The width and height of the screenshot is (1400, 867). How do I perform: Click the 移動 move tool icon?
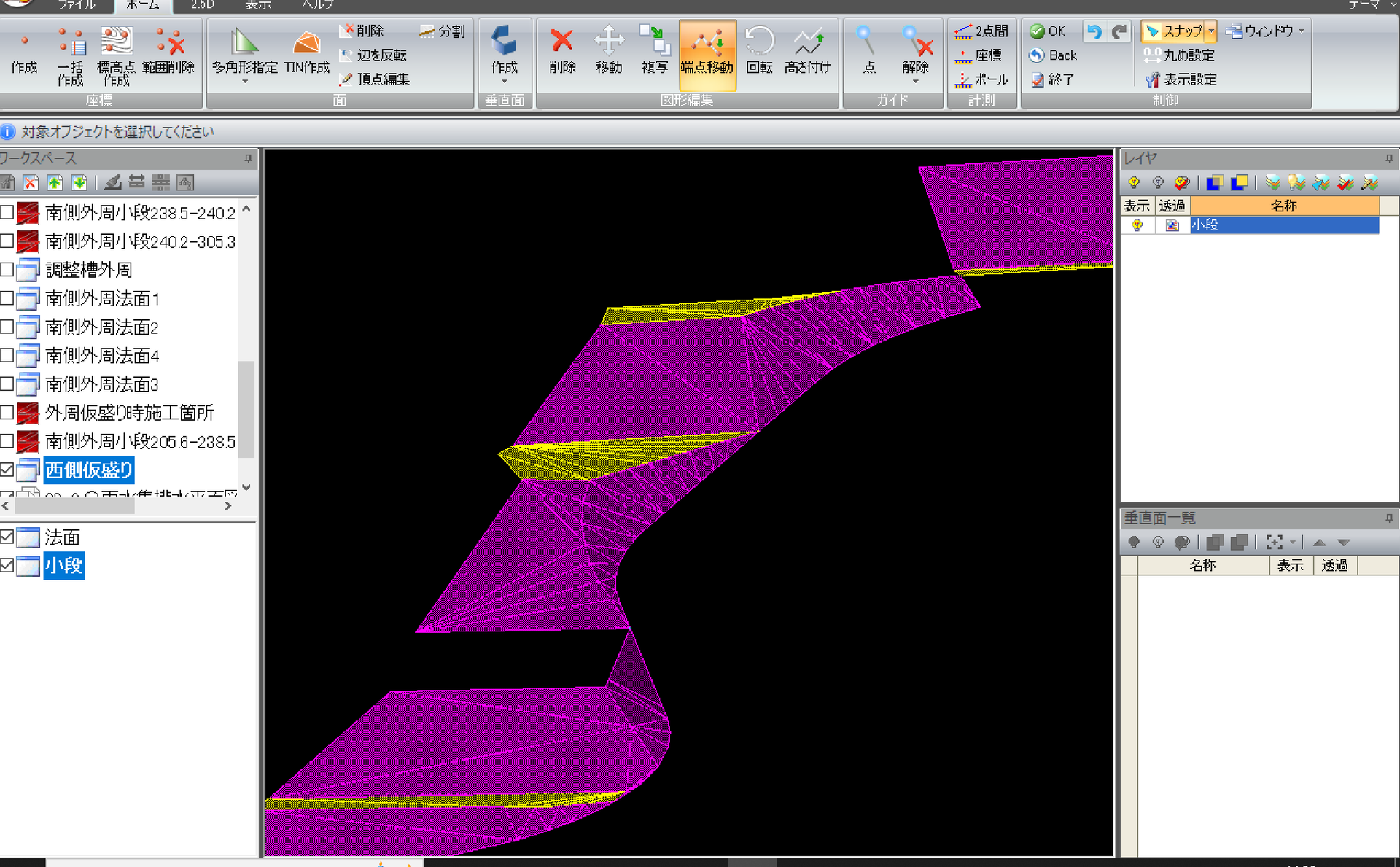coord(608,41)
